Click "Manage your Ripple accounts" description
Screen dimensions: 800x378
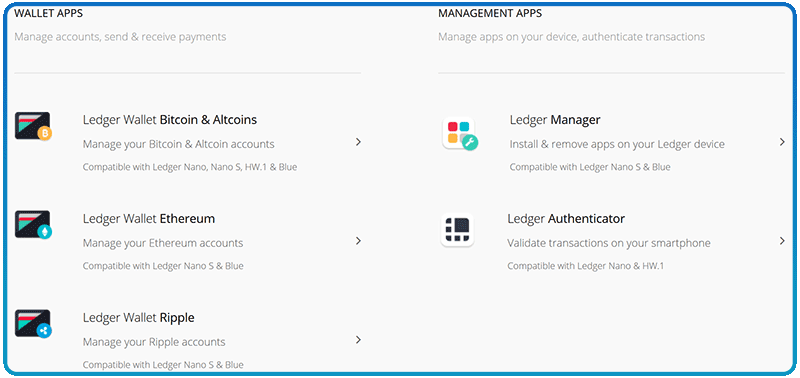(x=154, y=342)
